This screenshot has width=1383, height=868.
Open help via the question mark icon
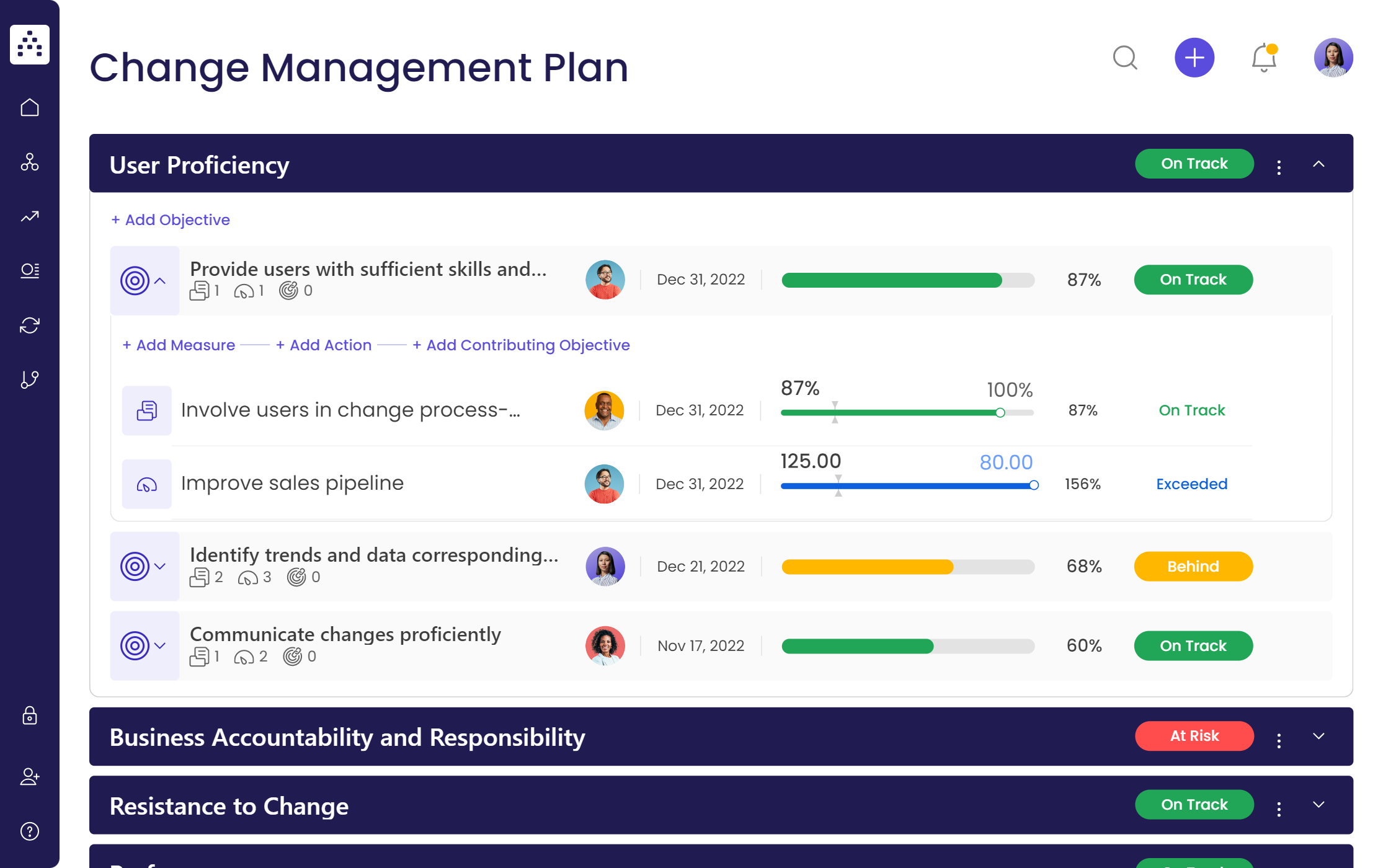pyautogui.click(x=29, y=831)
